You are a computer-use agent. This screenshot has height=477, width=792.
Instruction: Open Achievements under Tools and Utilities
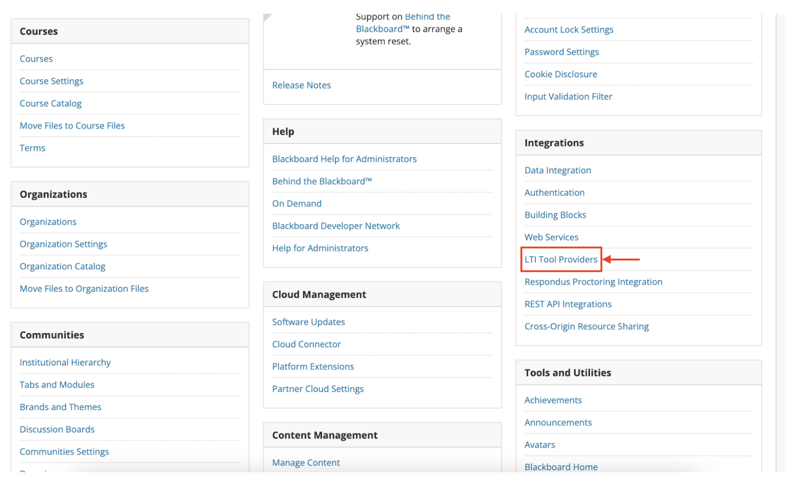[x=553, y=400]
